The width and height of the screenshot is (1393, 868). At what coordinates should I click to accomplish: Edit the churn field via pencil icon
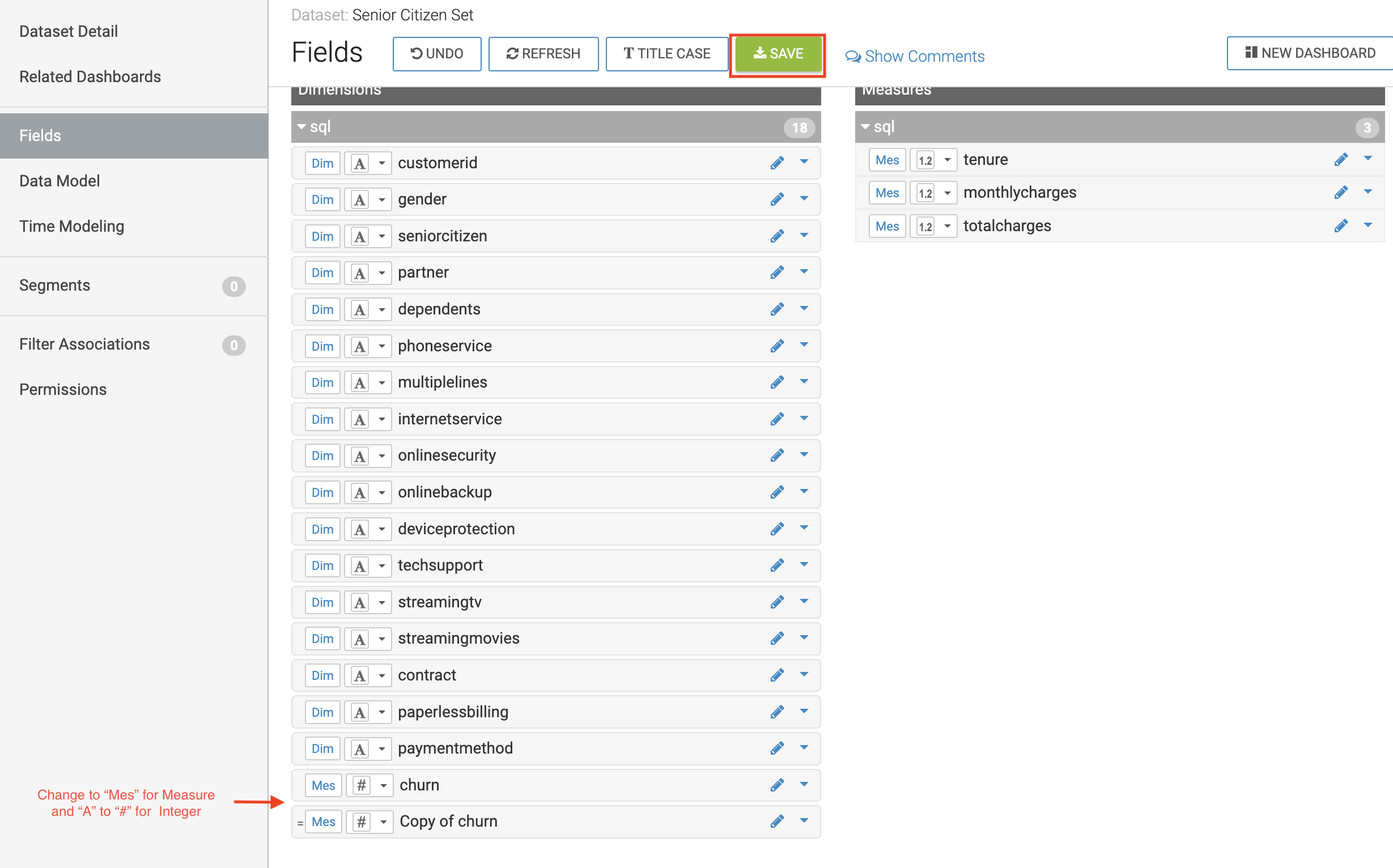(777, 785)
